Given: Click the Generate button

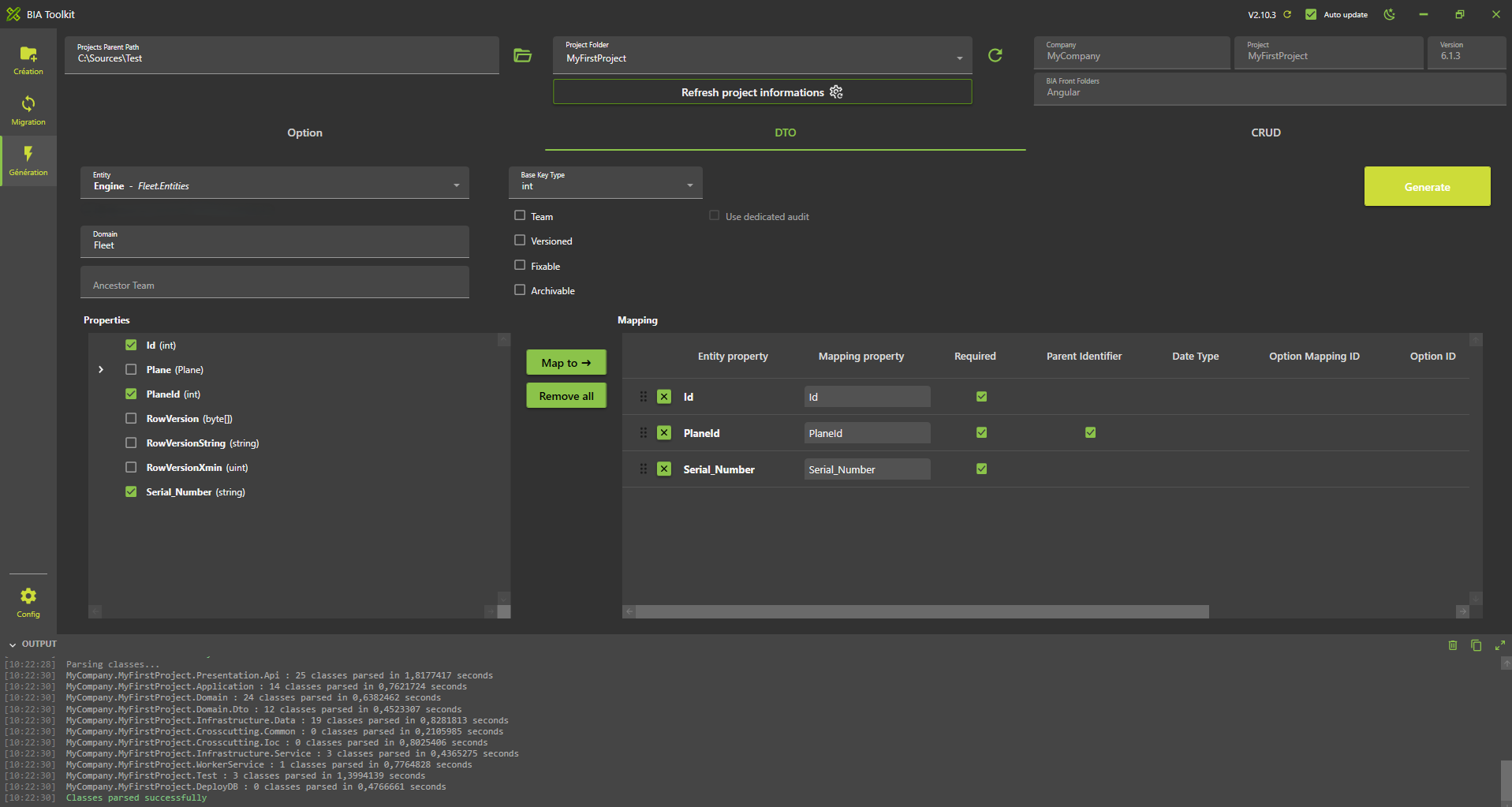Looking at the screenshot, I should [1427, 186].
